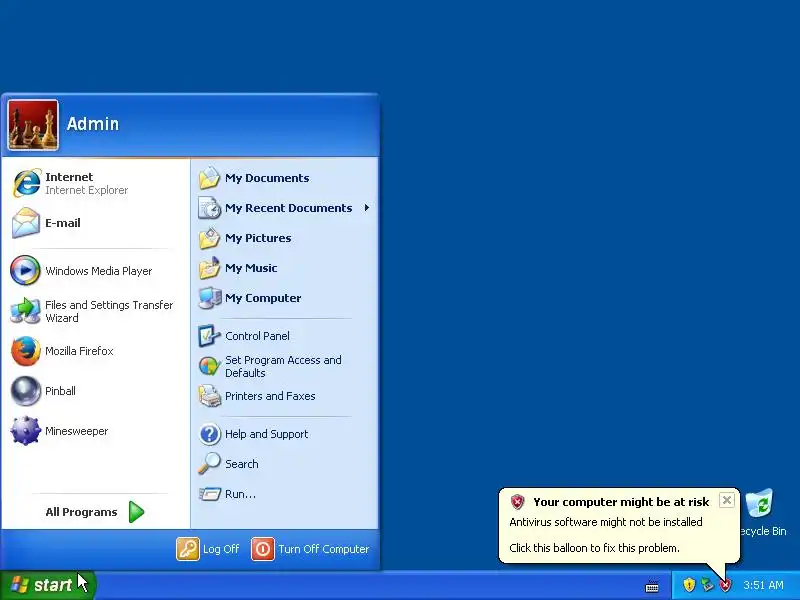Choose the Help and Support label
Viewport: 800px width, 600px height.
[x=266, y=434]
